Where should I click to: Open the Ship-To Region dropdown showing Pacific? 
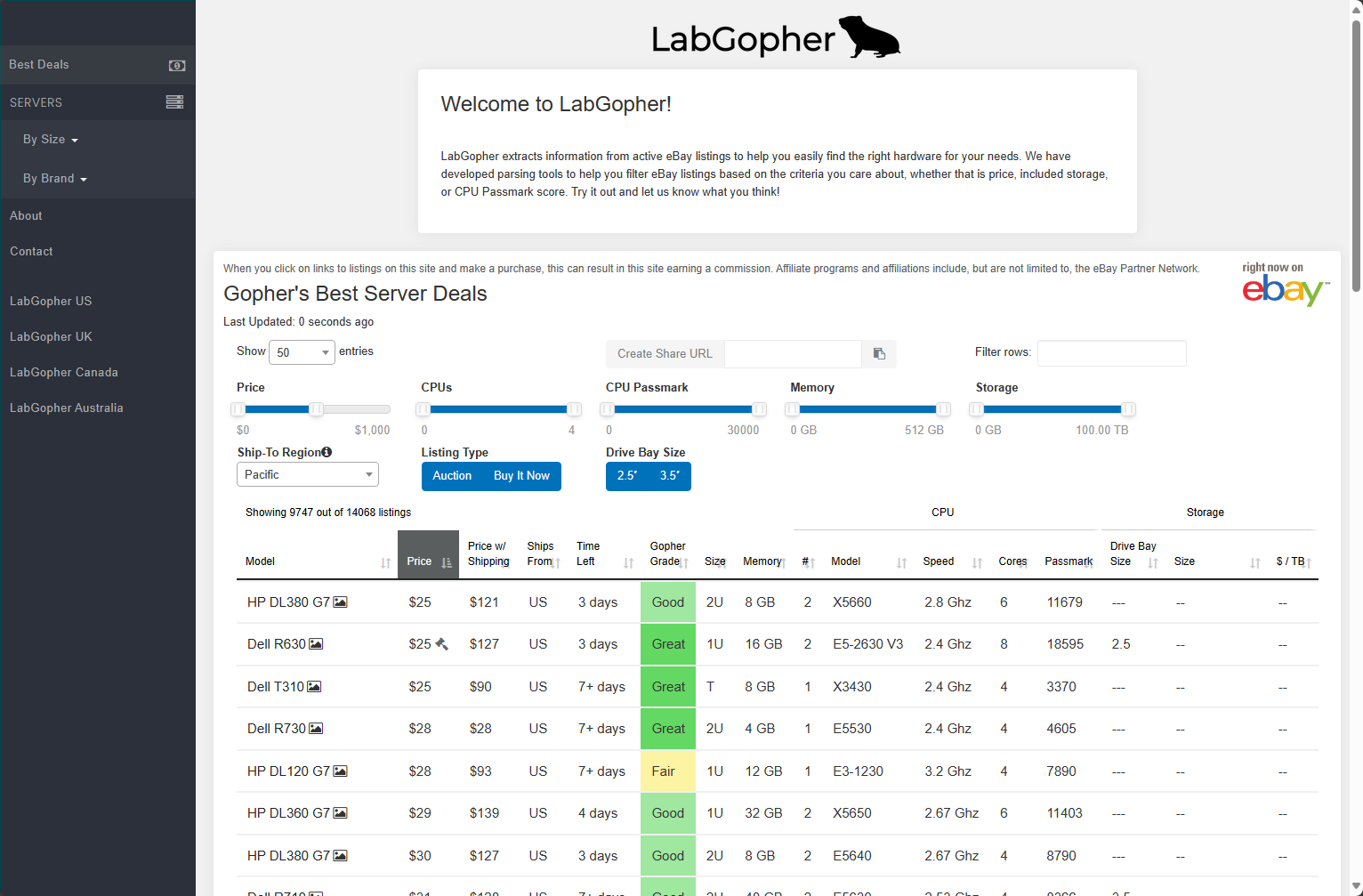(x=308, y=474)
